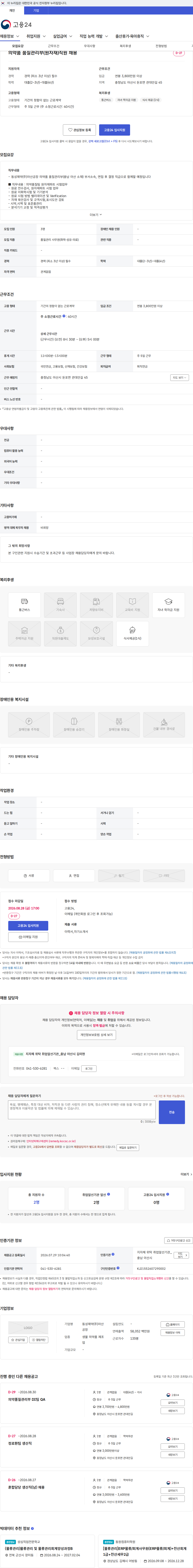Screen dimensions: 193x1568
Task: Click info icon beside 빅데이터 추천 정보
Action: pyautogui.click(x=32, y=1529)
